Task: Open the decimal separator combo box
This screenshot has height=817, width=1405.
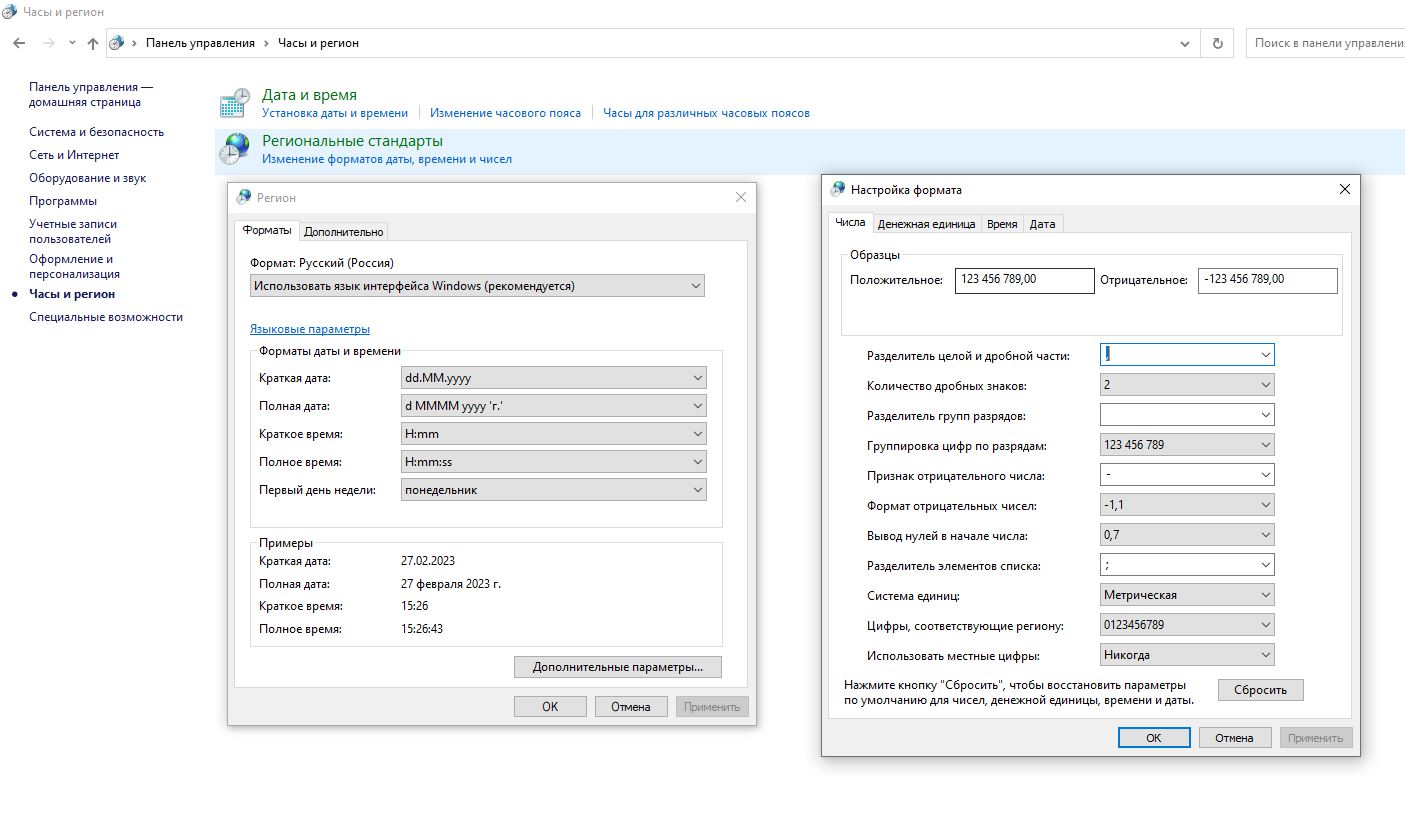Action: [1187, 354]
